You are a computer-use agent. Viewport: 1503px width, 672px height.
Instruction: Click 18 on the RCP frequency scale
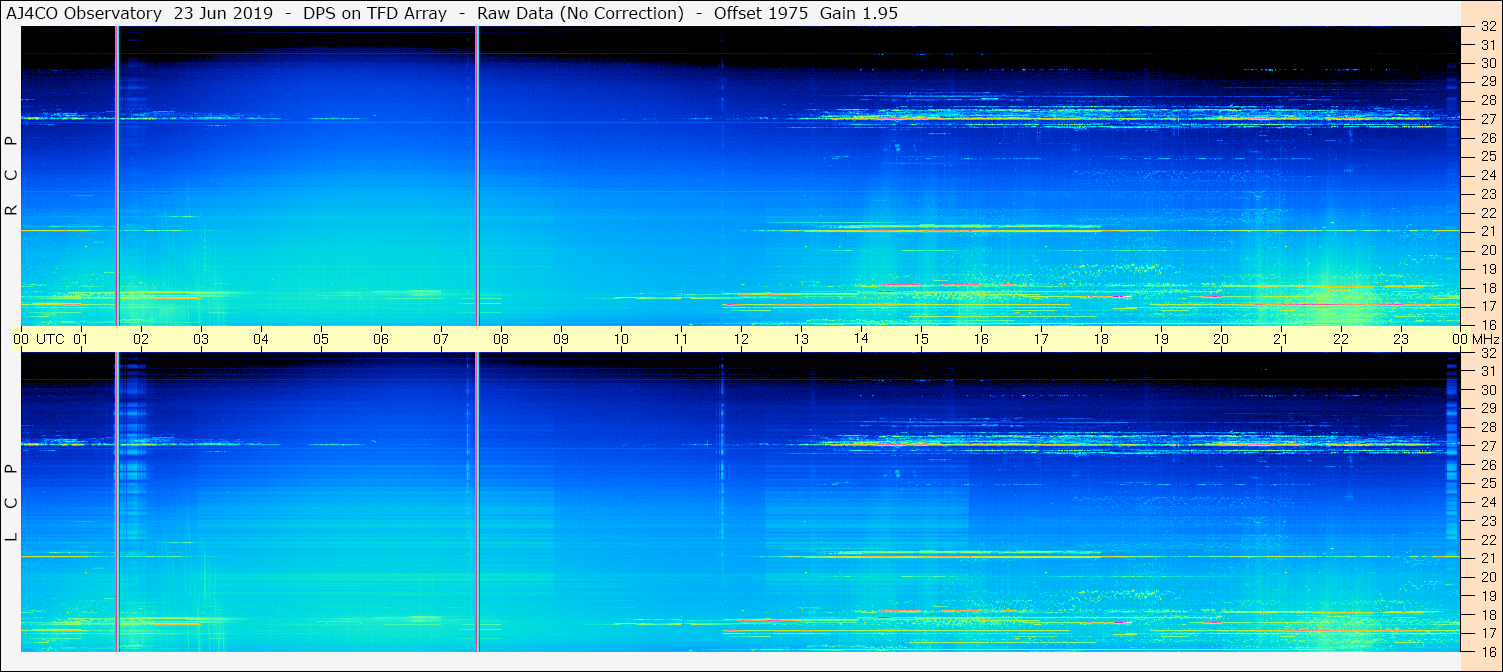(x=1488, y=287)
